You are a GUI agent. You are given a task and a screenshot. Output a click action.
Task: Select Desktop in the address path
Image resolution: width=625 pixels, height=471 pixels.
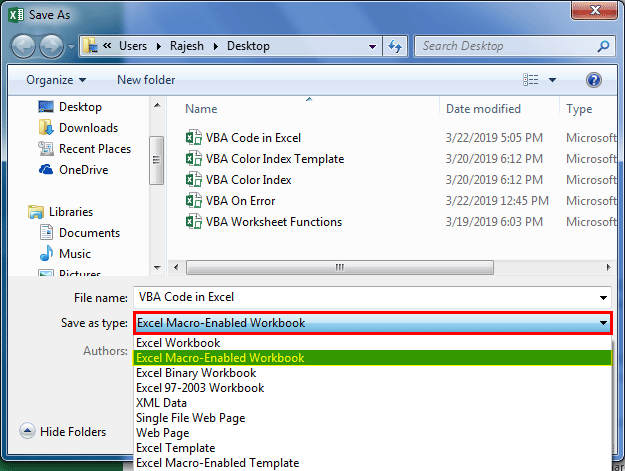tap(248, 46)
